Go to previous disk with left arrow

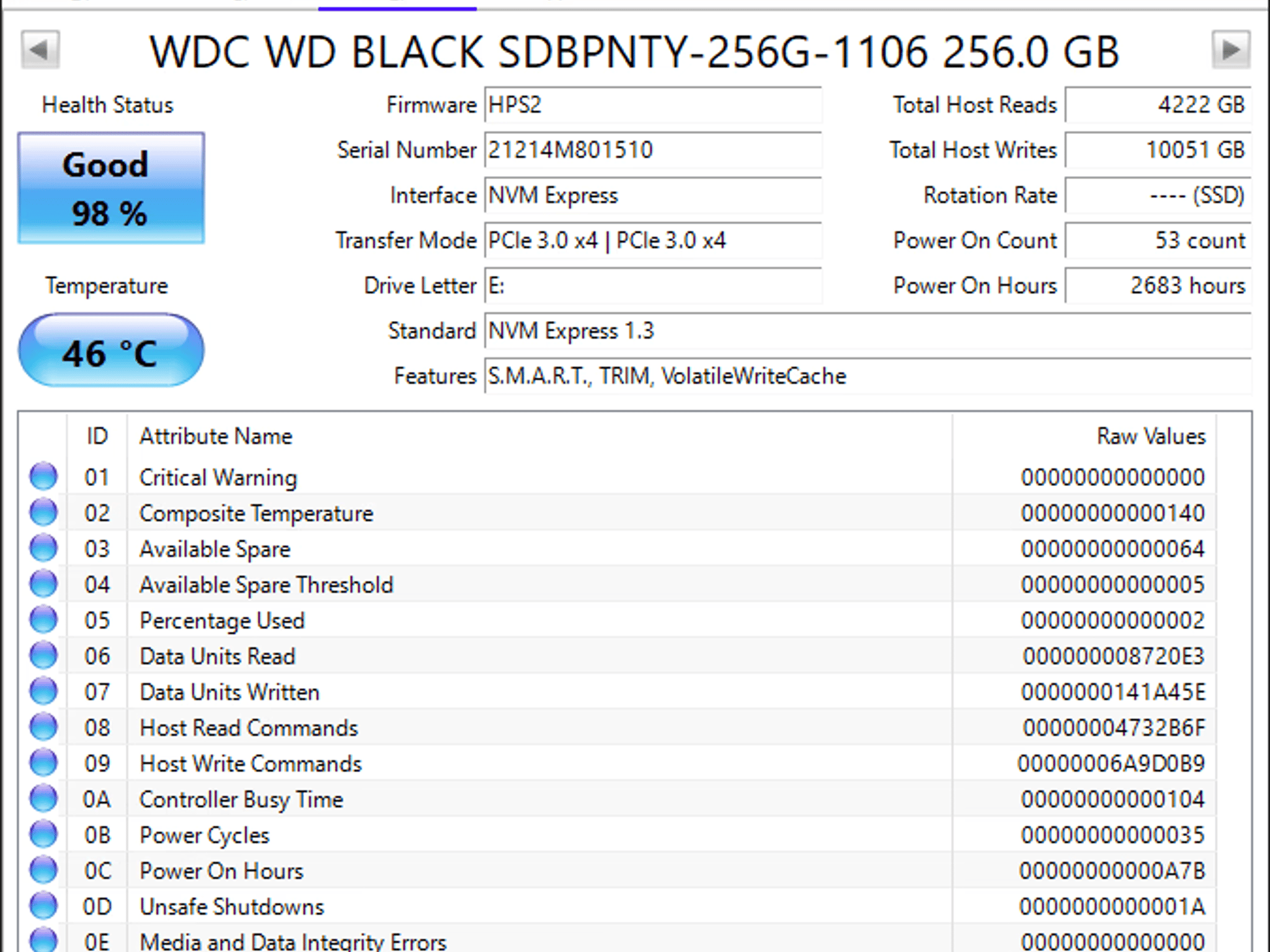40,50
